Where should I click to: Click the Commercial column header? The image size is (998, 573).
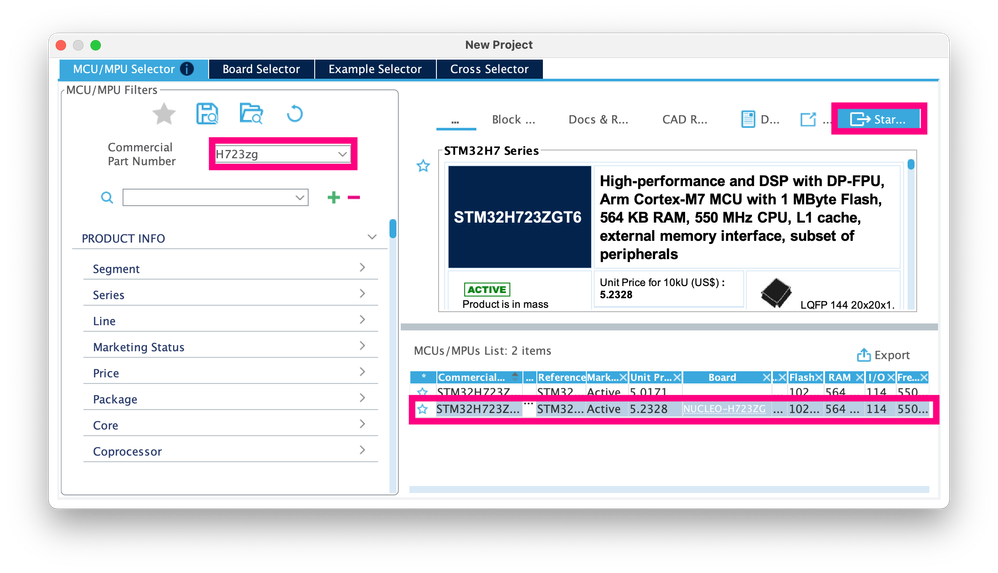[x=472, y=378]
